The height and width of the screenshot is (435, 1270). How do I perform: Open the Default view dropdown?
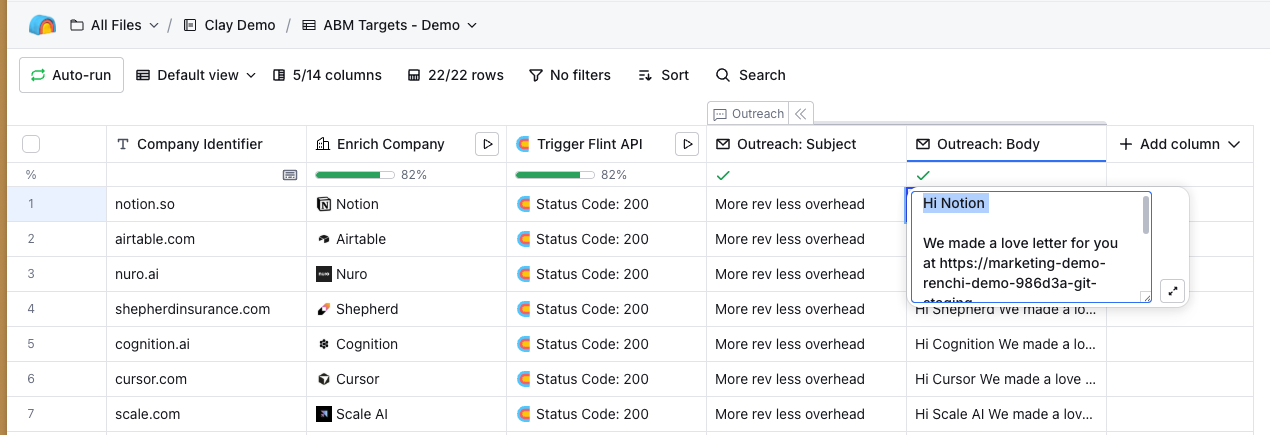196,75
